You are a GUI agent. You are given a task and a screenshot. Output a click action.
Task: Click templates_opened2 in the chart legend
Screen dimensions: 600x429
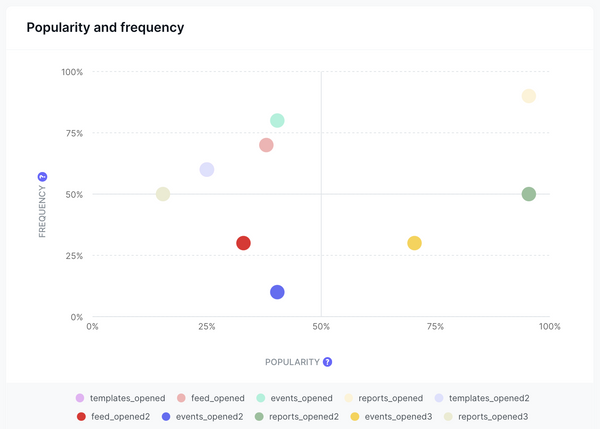pos(482,398)
